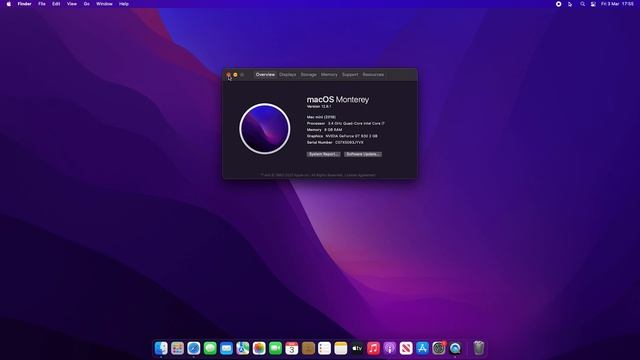Launch Reminders from the Dock
The width and height of the screenshot is (640, 360).
pyautogui.click(x=324, y=348)
